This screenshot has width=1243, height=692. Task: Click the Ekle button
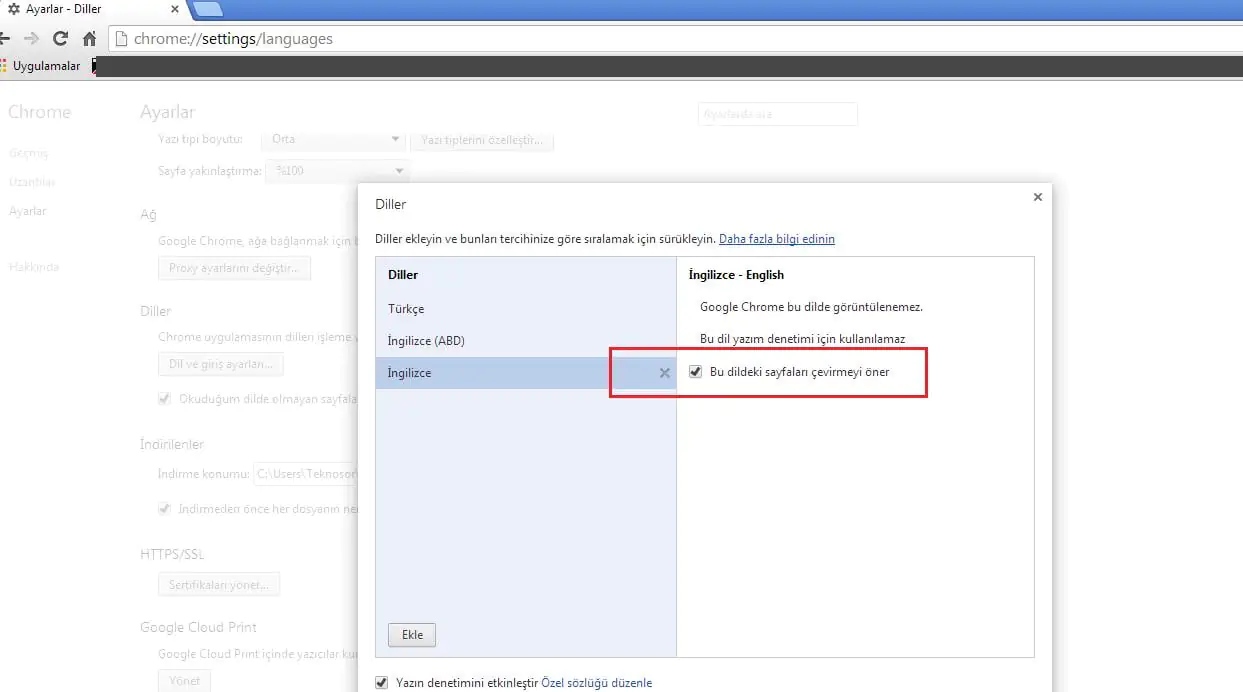tap(411, 634)
